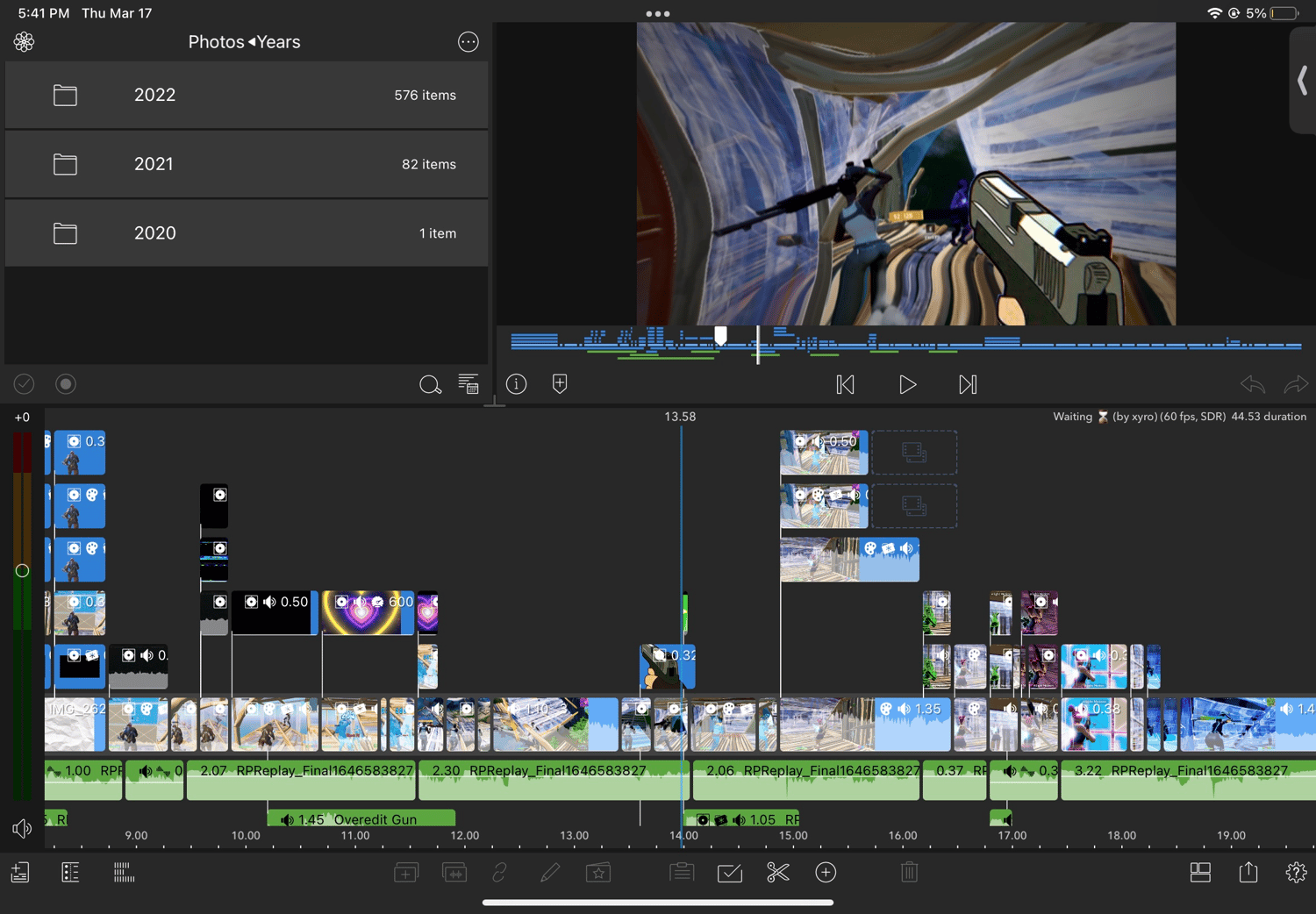Viewport: 1316px width, 914px height.
Task: Tap the 14.00 ruler mark
Action: point(683,836)
